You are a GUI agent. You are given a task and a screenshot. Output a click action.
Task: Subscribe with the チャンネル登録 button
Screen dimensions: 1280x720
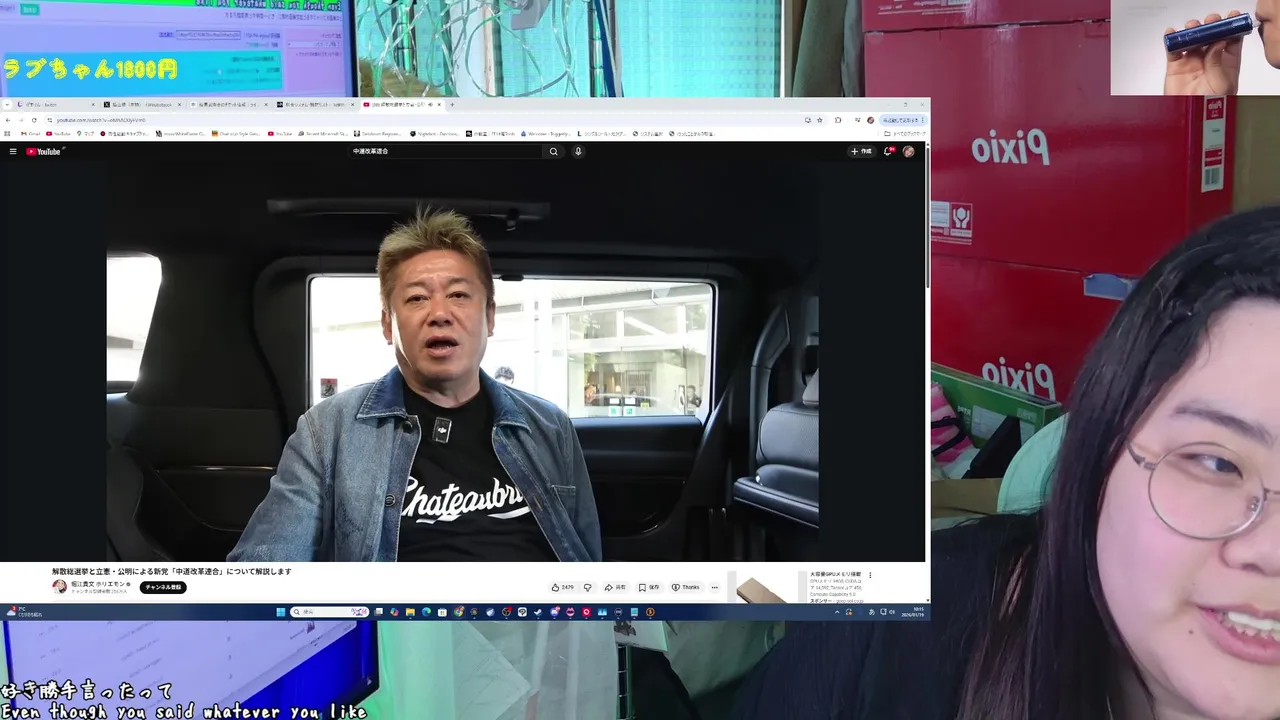coord(163,587)
